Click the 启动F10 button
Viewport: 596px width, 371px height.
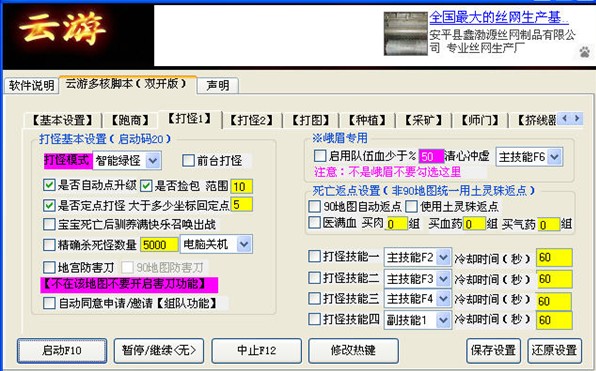(x=62, y=350)
